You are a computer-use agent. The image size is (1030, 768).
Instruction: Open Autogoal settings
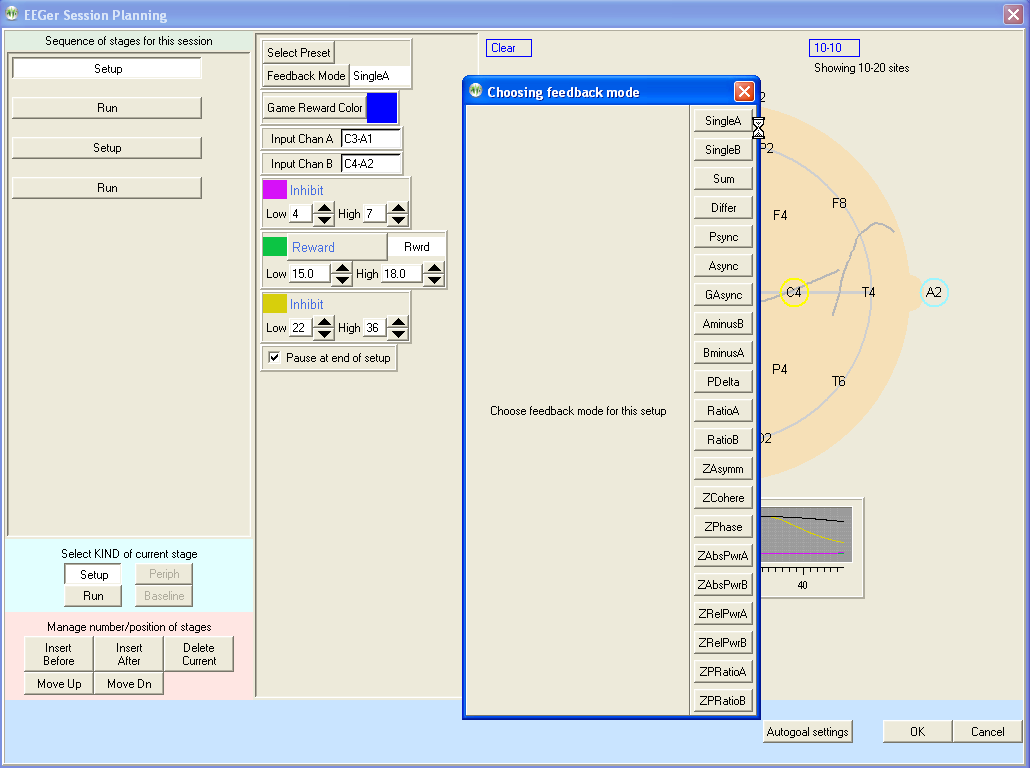click(807, 732)
